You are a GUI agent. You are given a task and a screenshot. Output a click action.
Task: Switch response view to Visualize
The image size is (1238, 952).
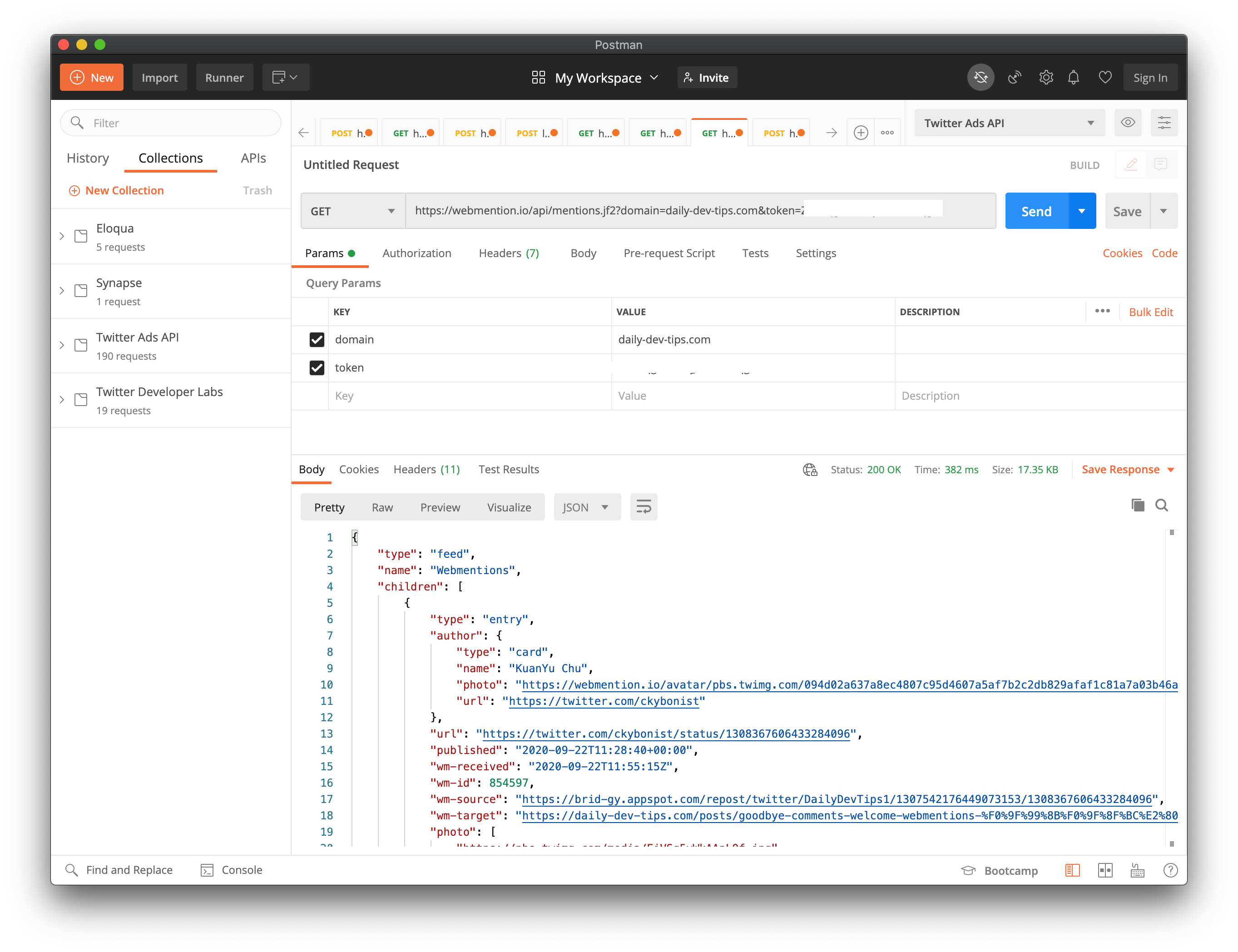click(x=509, y=507)
